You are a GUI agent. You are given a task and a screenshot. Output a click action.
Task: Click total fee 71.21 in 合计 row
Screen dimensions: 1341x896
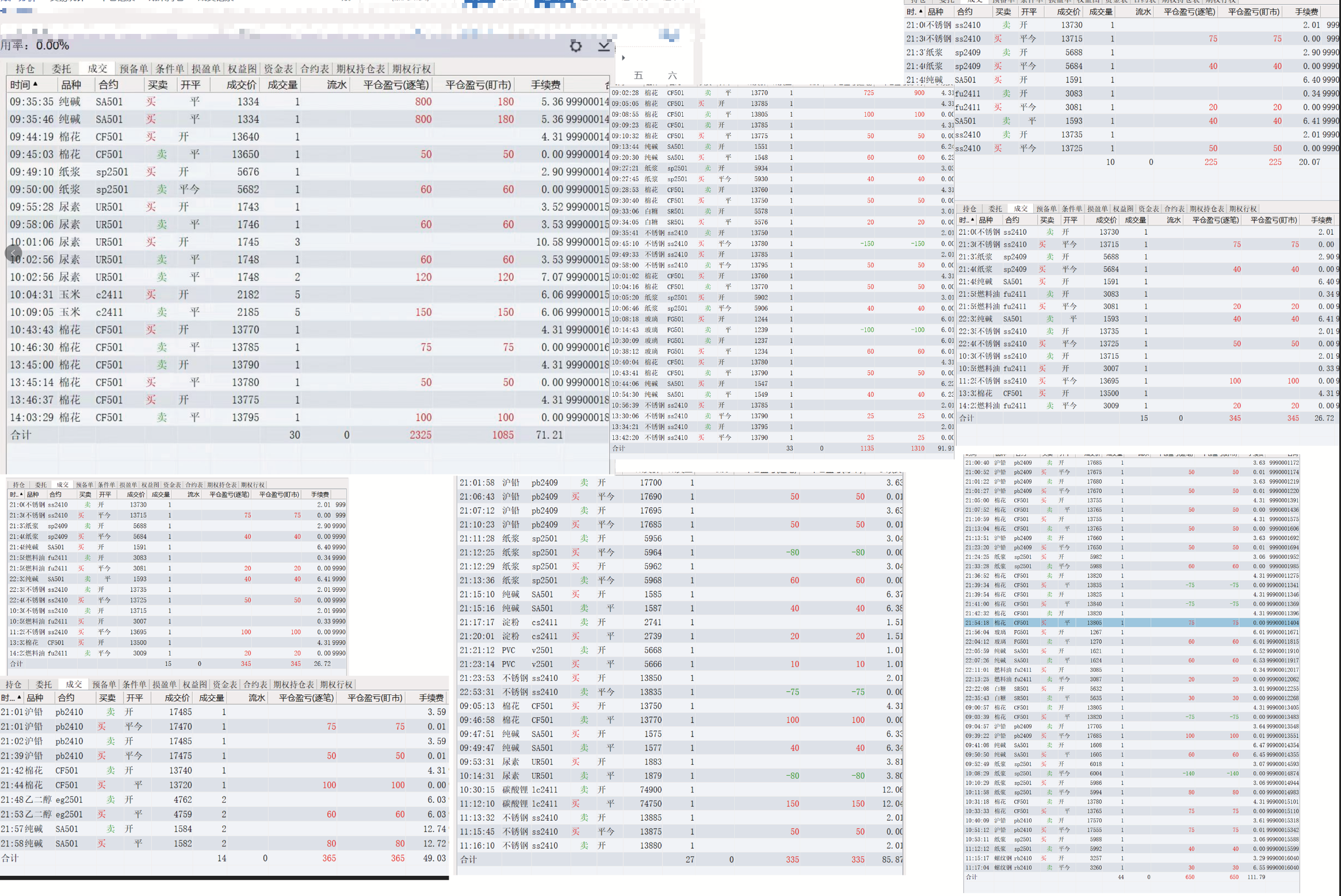click(x=549, y=435)
